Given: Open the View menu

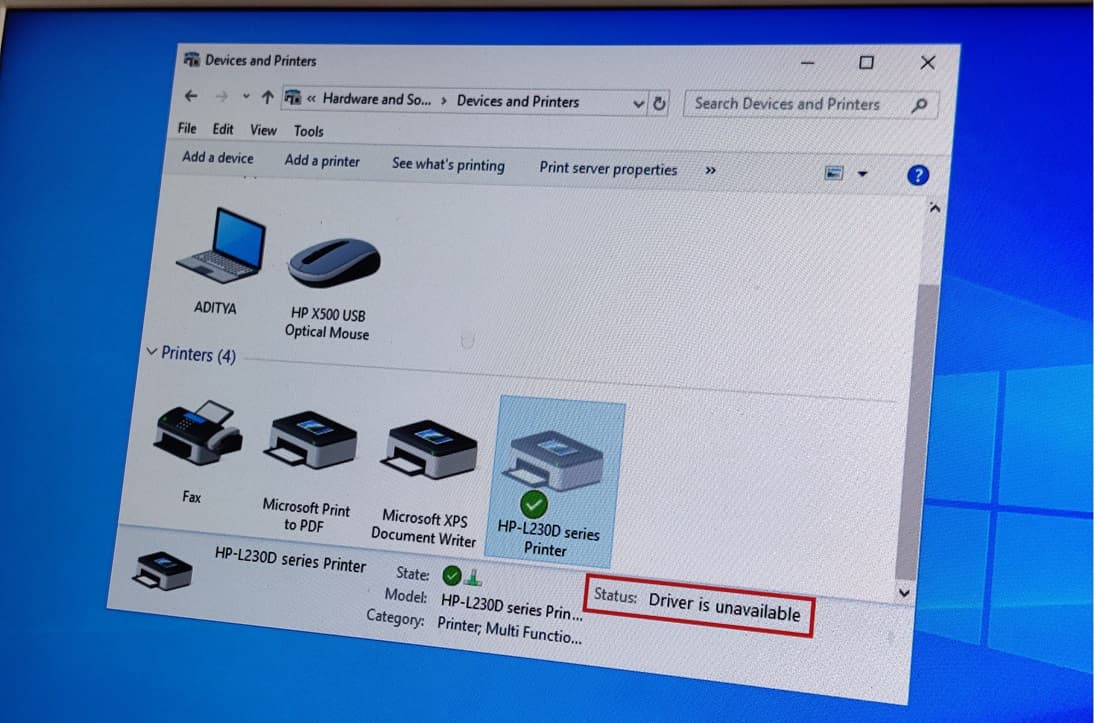Looking at the screenshot, I should pos(263,129).
